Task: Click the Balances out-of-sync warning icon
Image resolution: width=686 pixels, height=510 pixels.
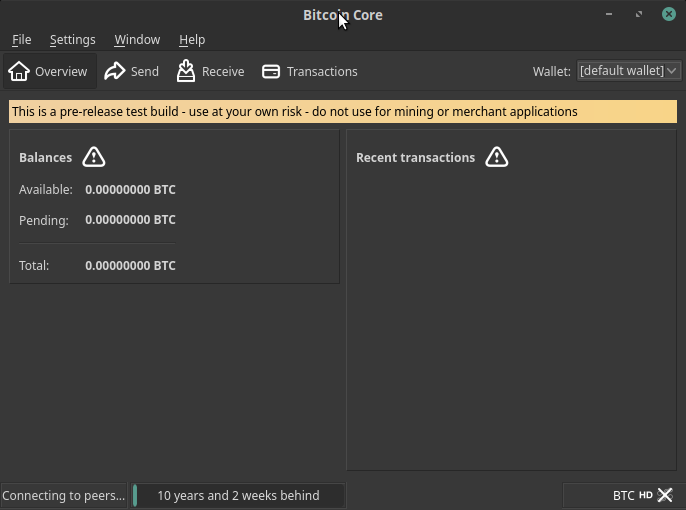Action: [x=94, y=157]
